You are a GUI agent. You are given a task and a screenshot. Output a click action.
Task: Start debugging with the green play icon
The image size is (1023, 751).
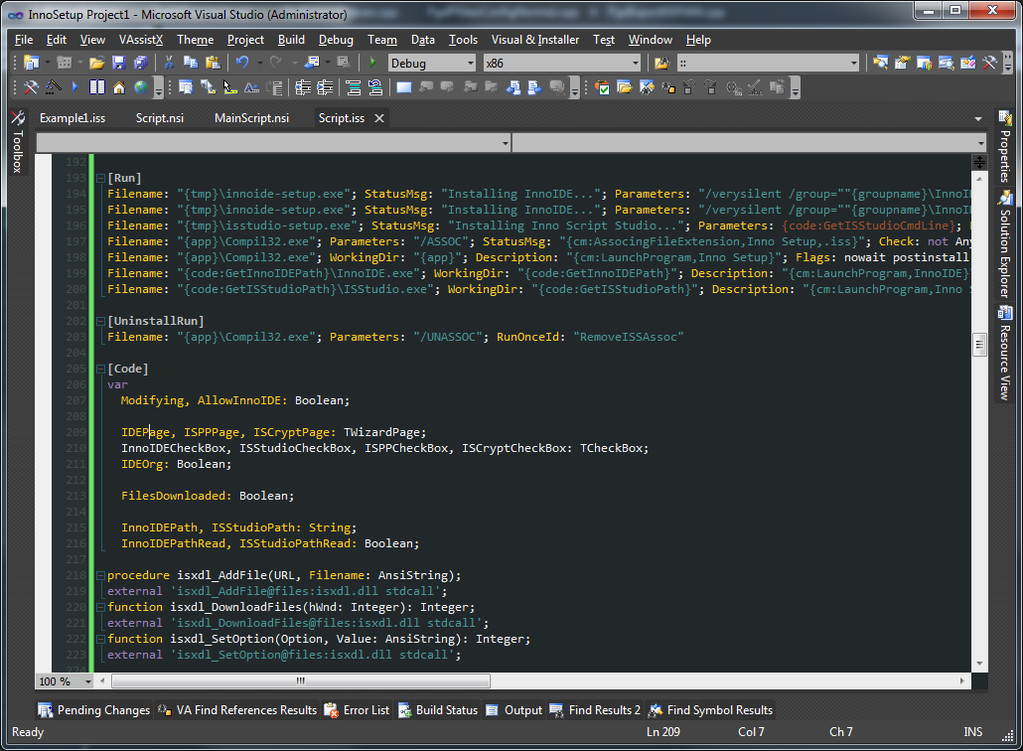(x=373, y=63)
